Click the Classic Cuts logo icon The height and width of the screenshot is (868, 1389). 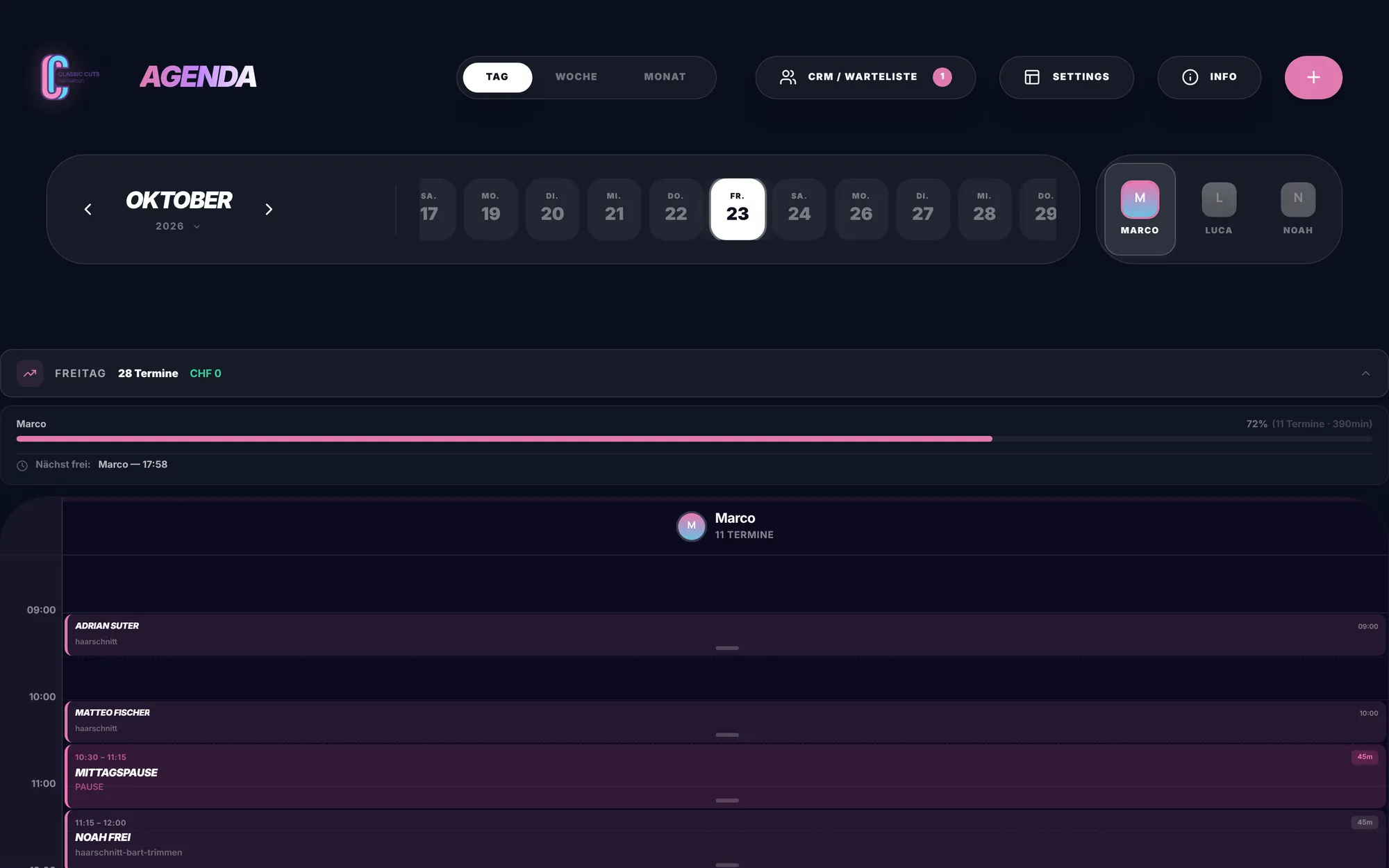pyautogui.click(x=69, y=77)
